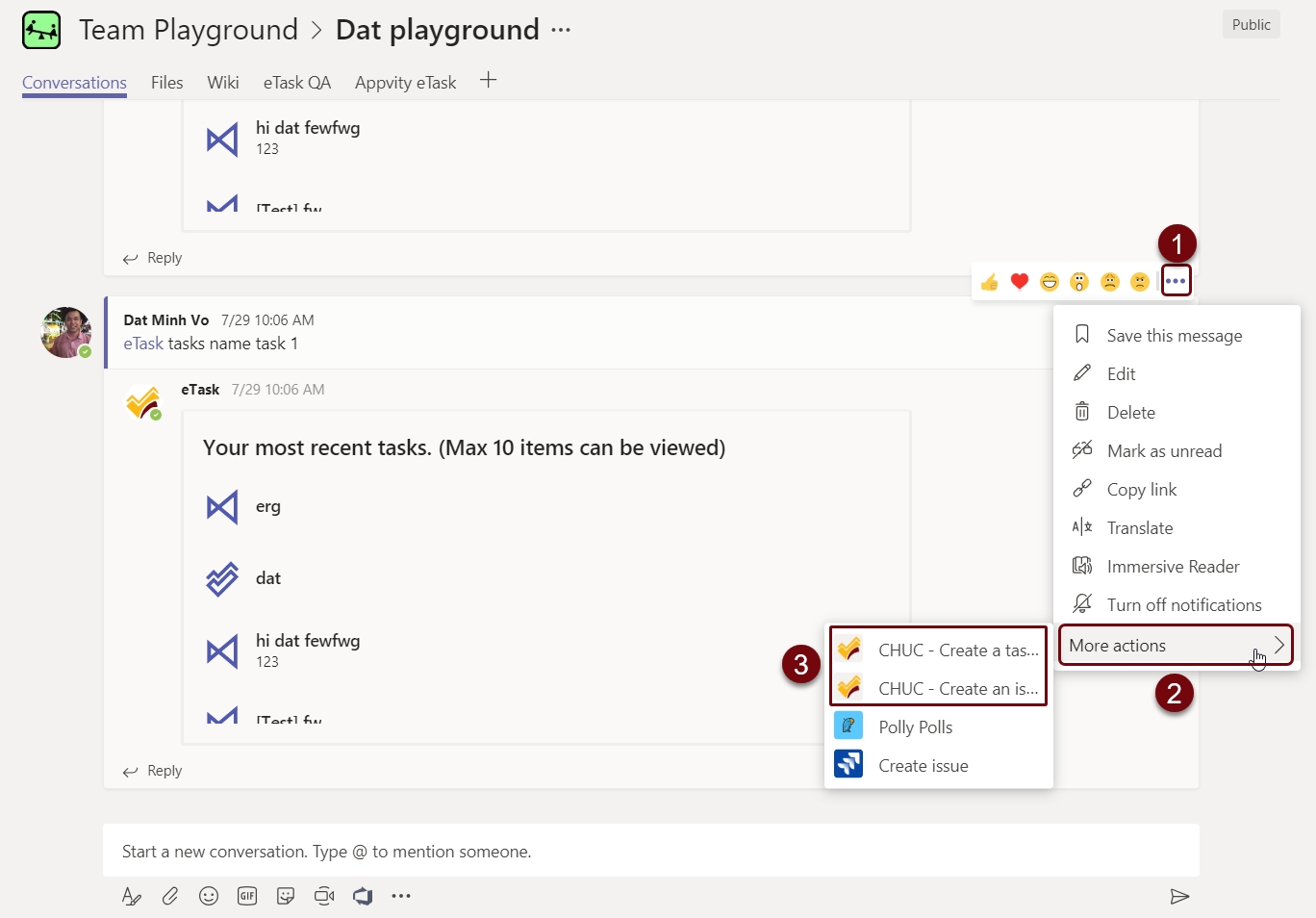The image size is (1316, 918).
Task: Click the Format text icon
Action: (x=132, y=896)
